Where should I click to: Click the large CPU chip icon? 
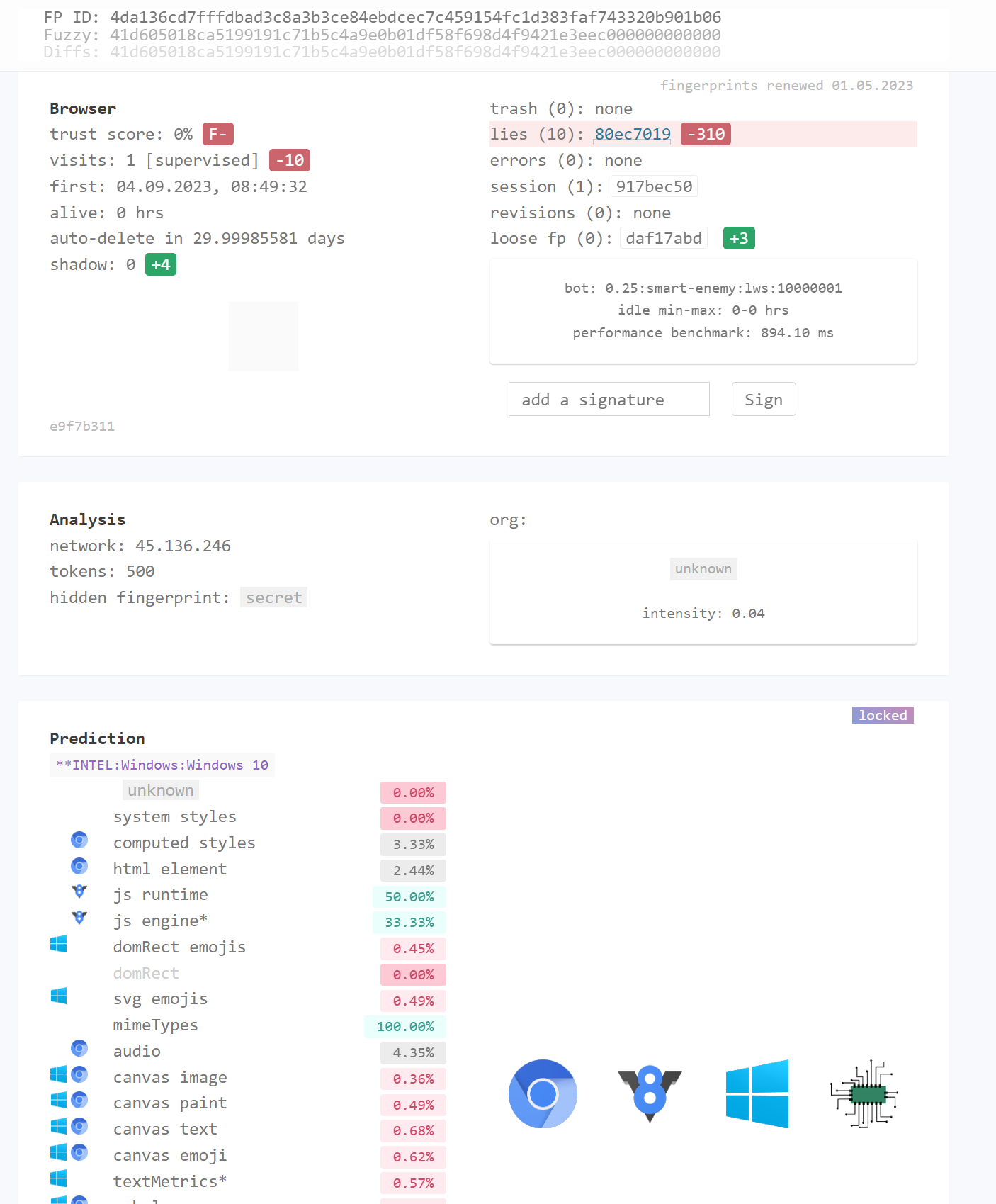point(864,1093)
